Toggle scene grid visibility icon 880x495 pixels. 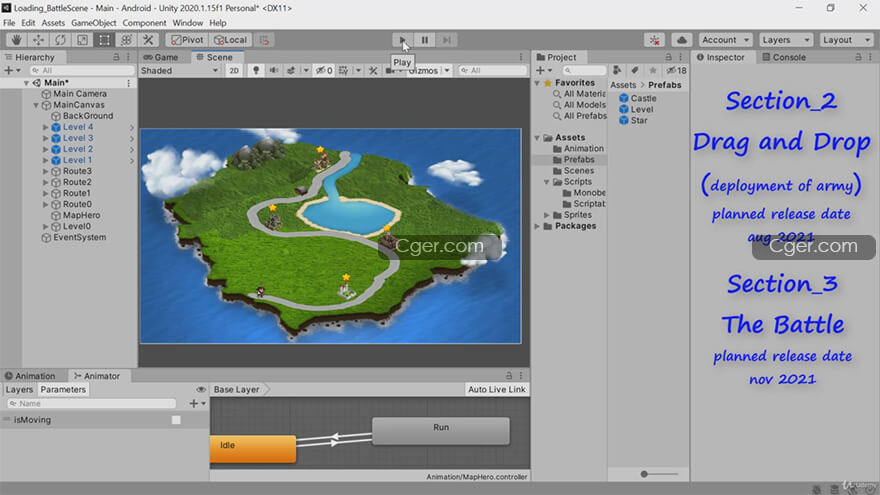[x=343, y=71]
